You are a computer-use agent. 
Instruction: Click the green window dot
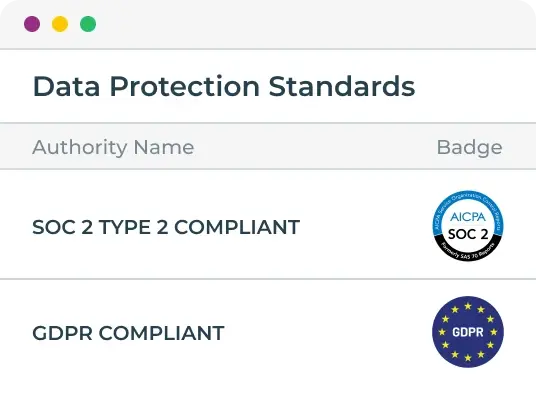88,24
